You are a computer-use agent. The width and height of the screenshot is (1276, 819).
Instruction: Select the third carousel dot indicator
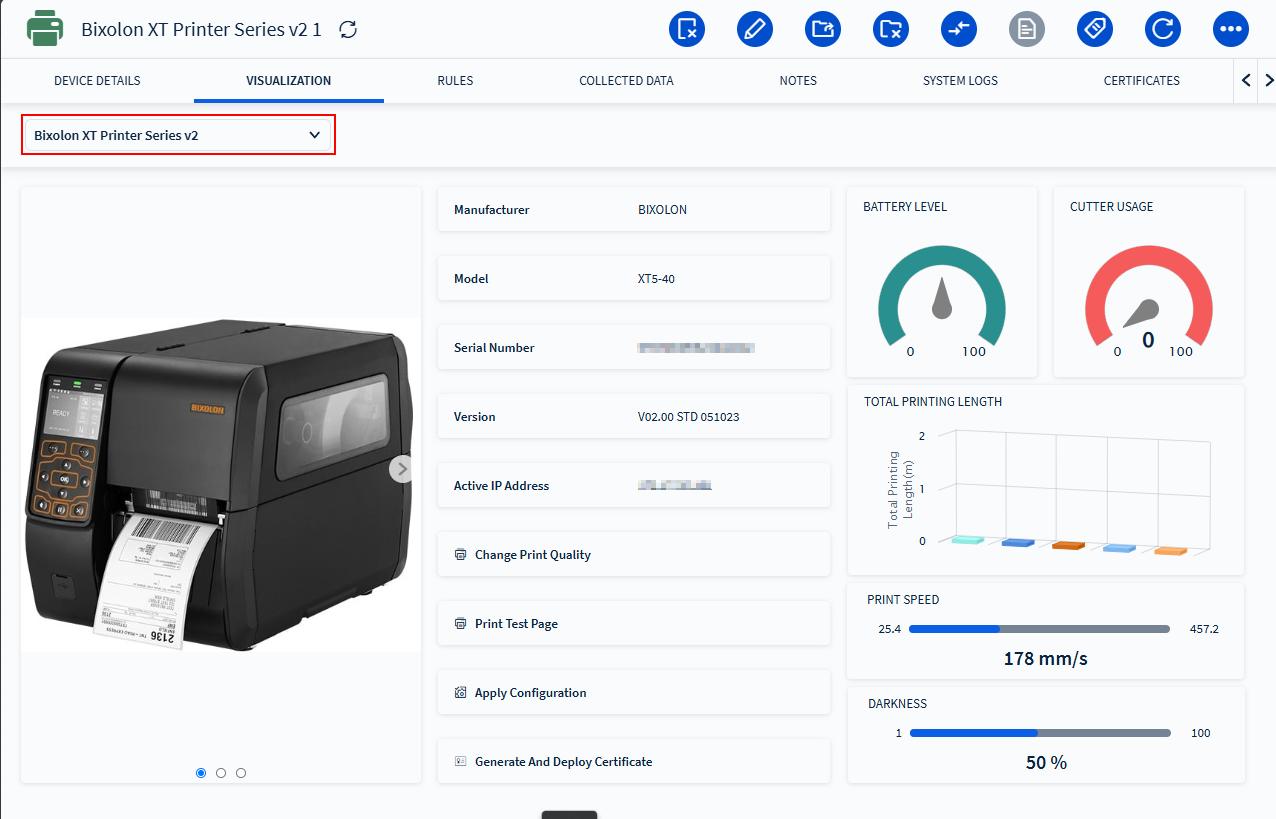coord(241,773)
